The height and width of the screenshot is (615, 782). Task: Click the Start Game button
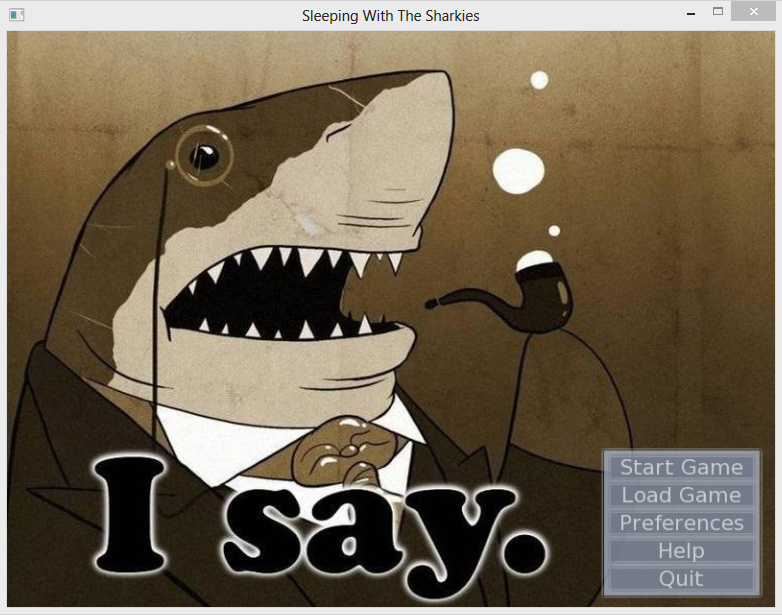[681, 467]
